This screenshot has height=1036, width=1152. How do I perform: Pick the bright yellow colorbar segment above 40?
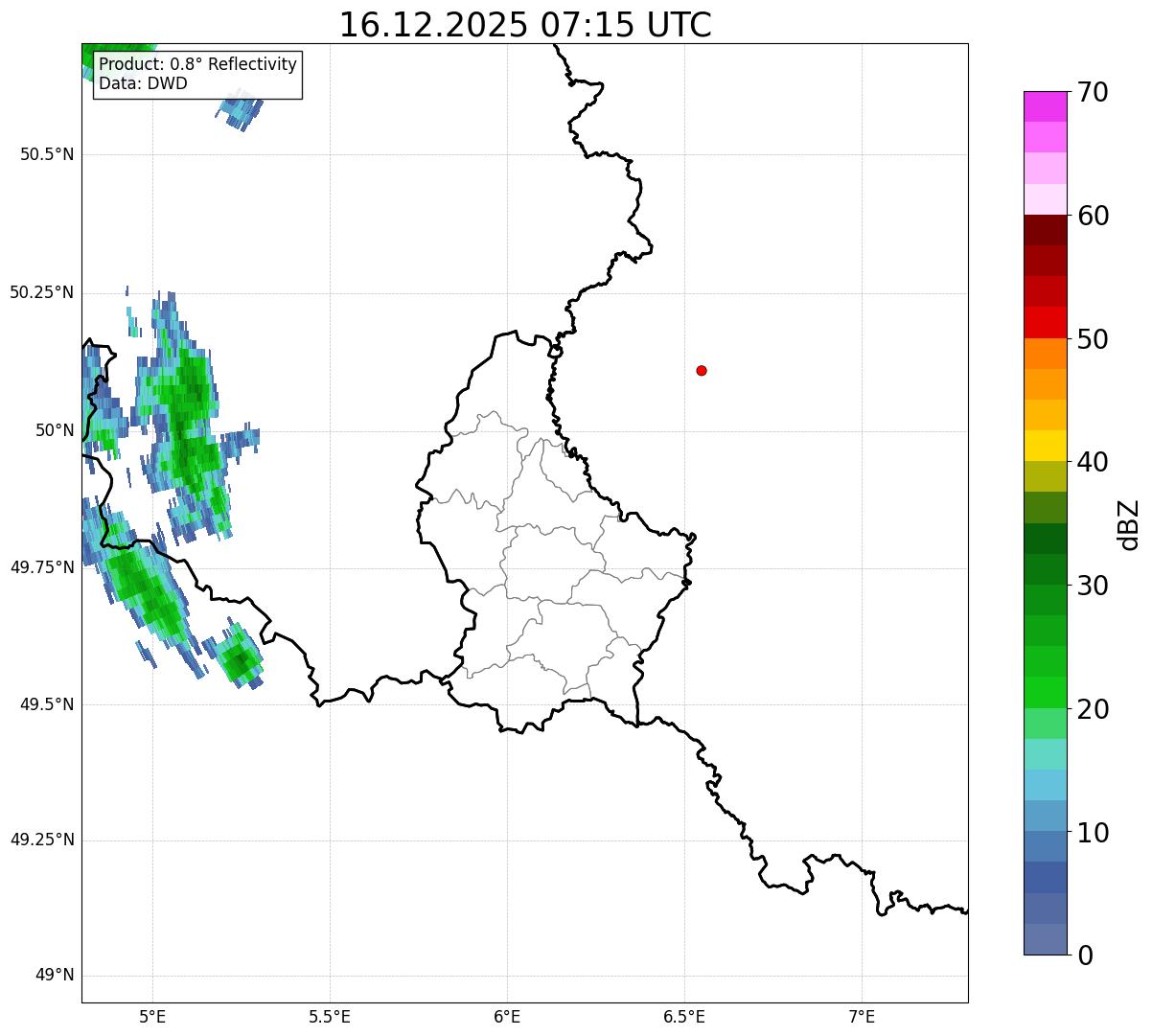point(1045,446)
